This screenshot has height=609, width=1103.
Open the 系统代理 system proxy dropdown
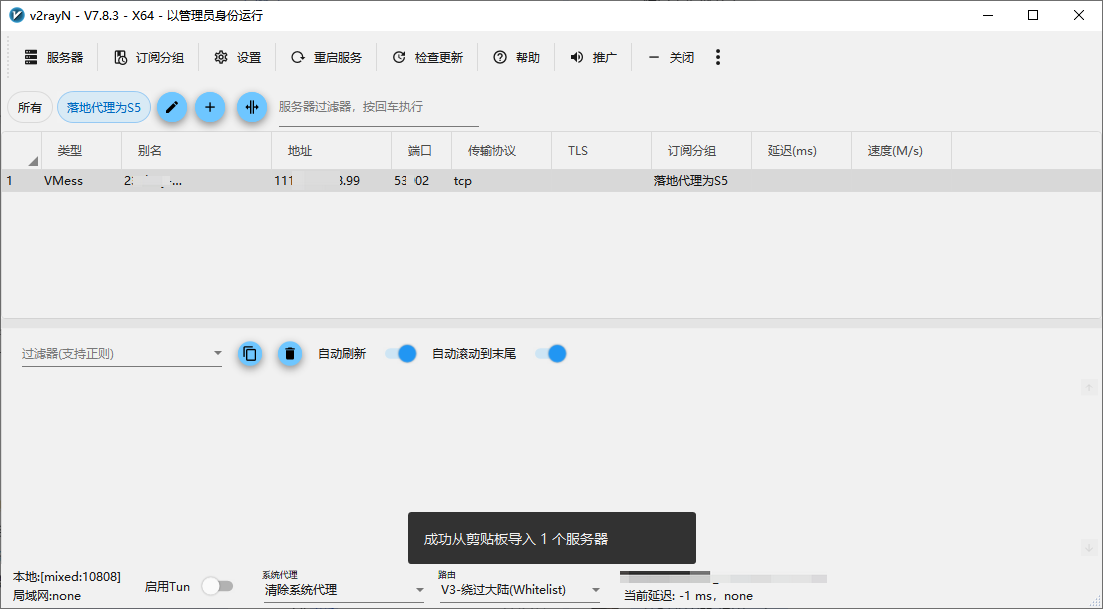[x=344, y=590]
